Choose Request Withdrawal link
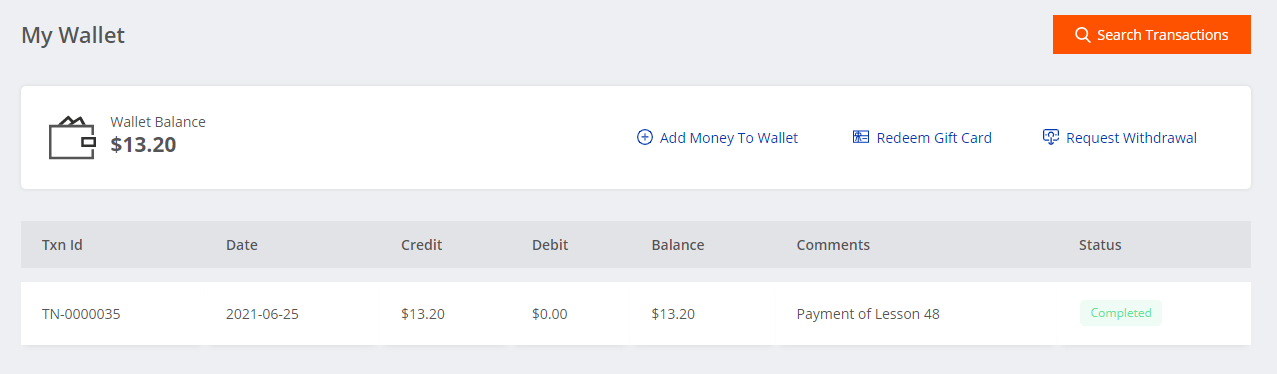Viewport: 1277px width, 374px height. point(1119,138)
